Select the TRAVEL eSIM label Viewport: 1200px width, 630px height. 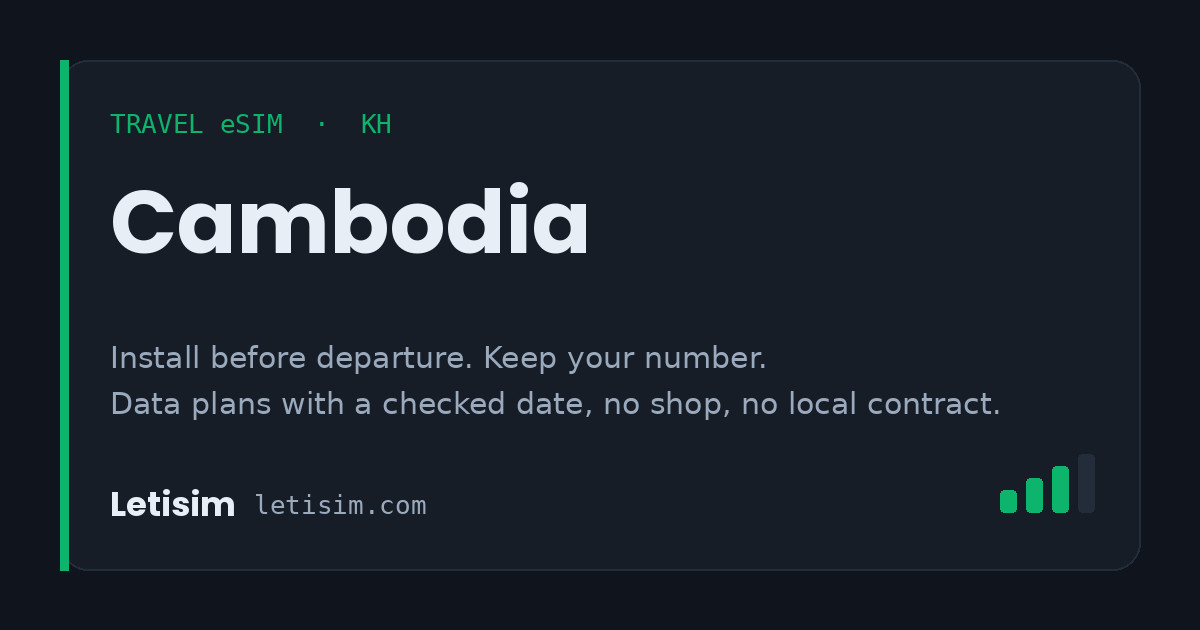click(196, 125)
